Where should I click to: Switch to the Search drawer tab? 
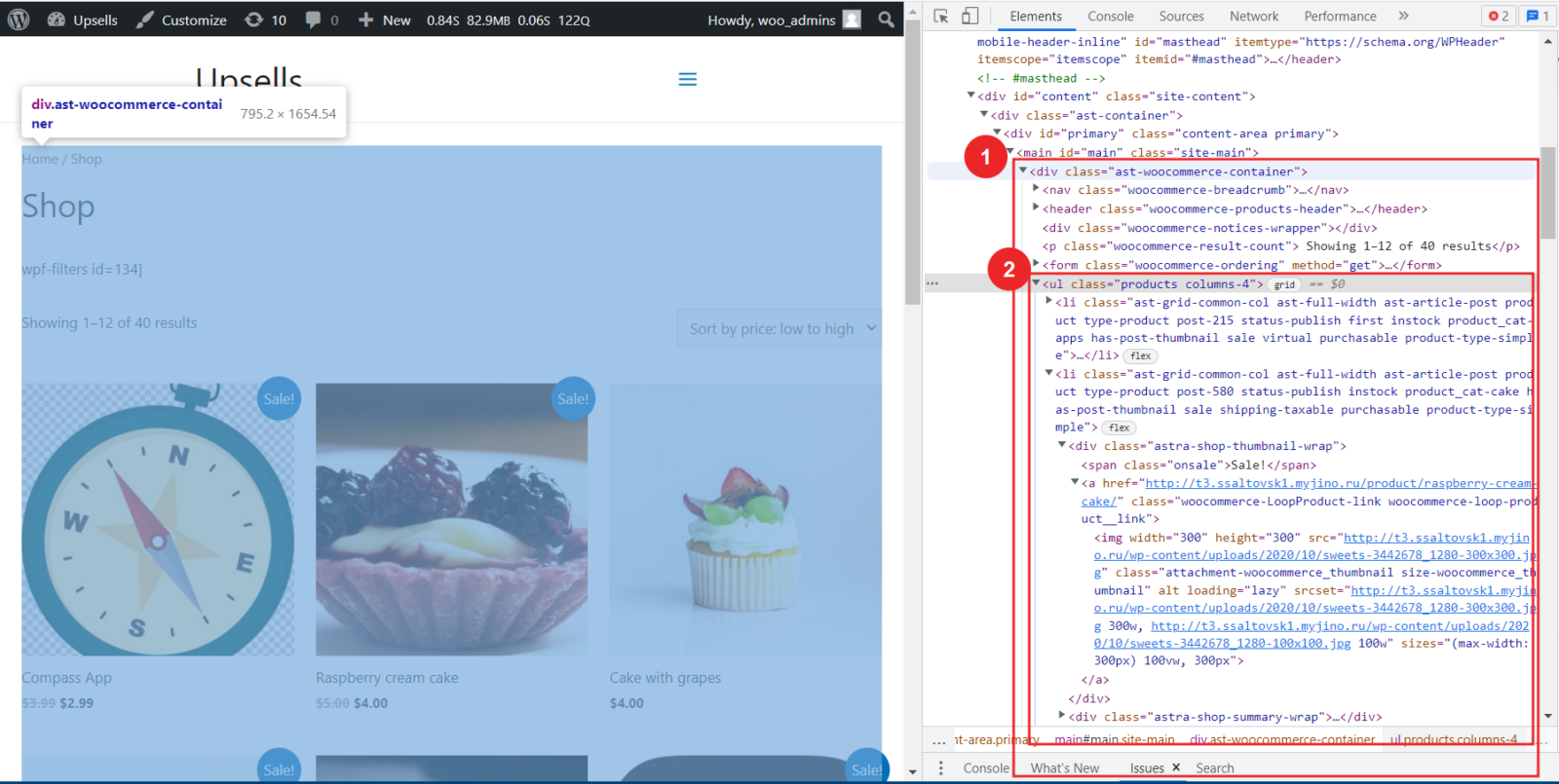click(x=1215, y=767)
